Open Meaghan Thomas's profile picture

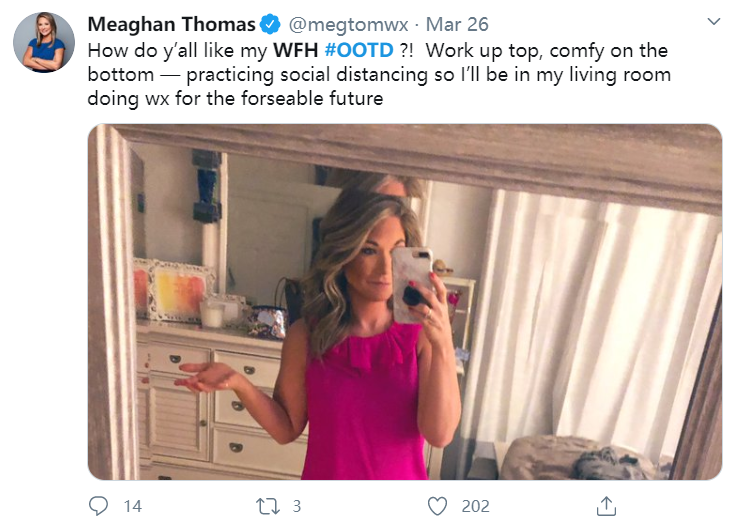pos(44,44)
